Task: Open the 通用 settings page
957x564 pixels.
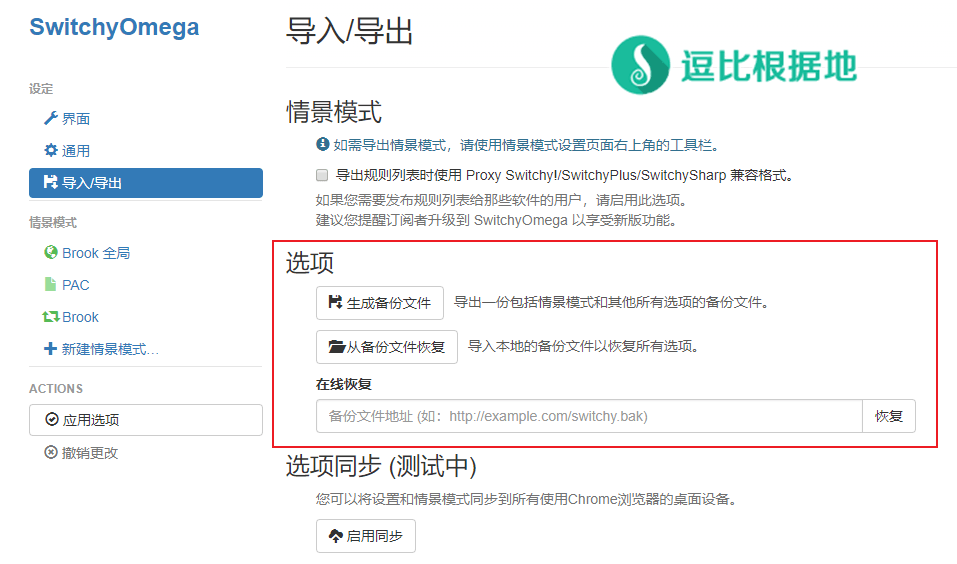Action: pyautogui.click(x=76, y=151)
